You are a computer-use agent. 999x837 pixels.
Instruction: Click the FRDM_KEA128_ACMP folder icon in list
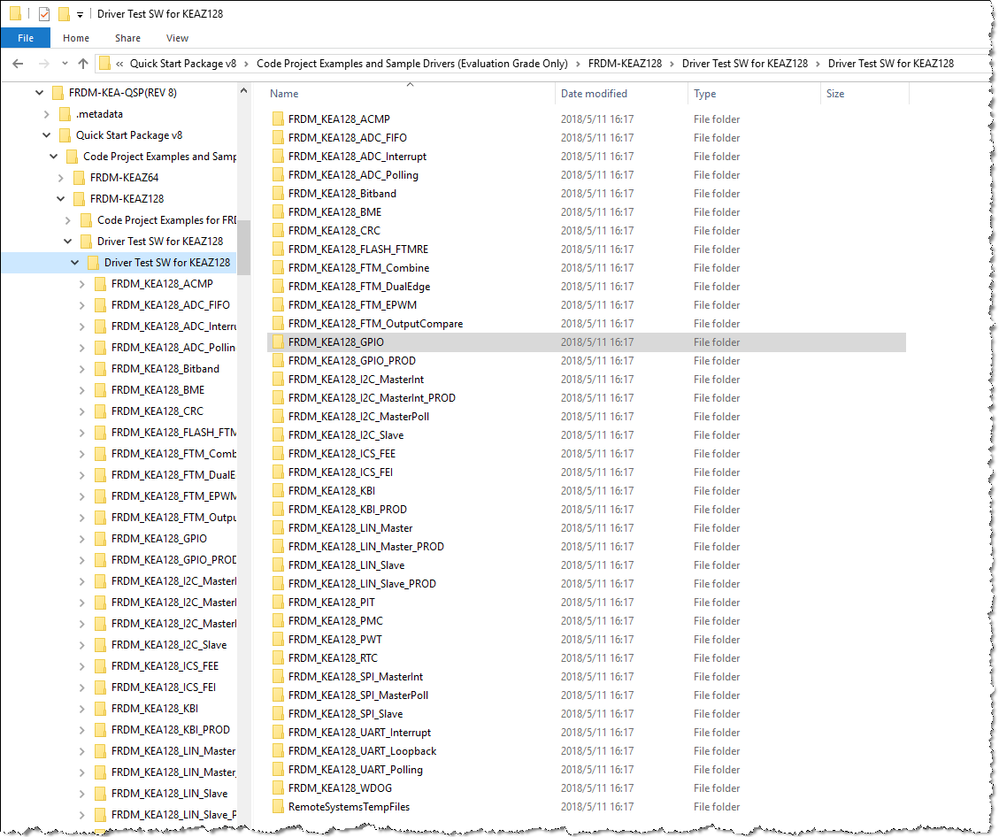point(278,119)
